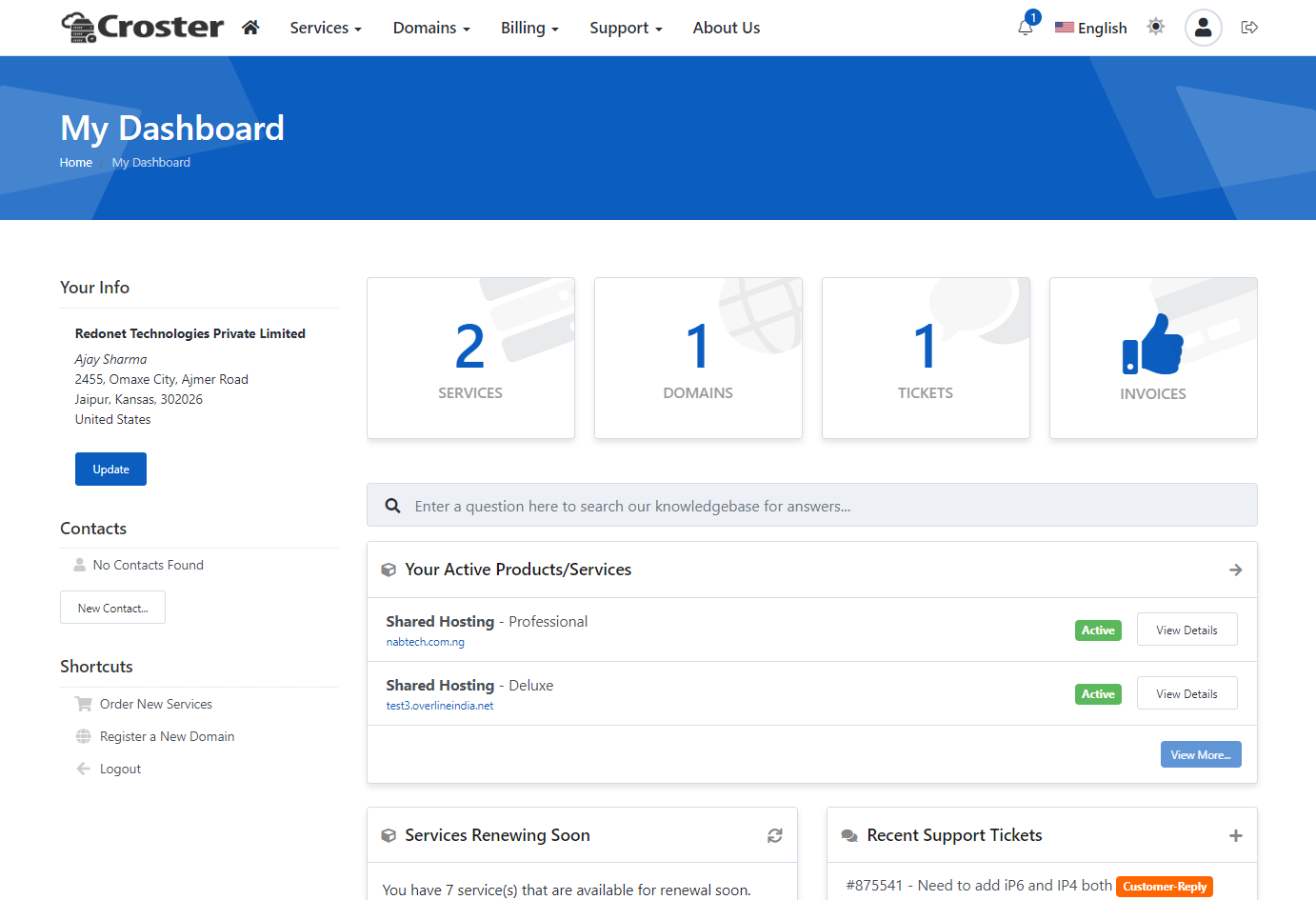The height and width of the screenshot is (900, 1316).
Task: Click the Croster logo
Action: click(x=141, y=27)
